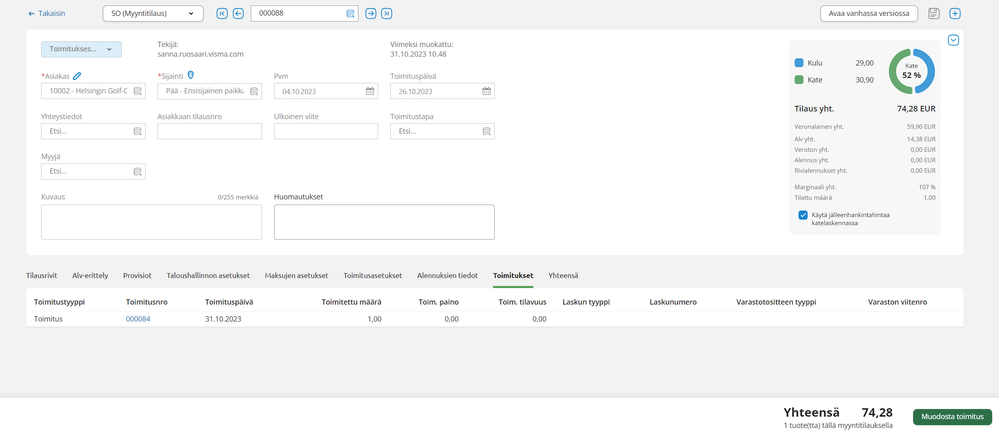999x433 pixels.
Task: Open the Provisiot tab
Action: tap(137, 276)
